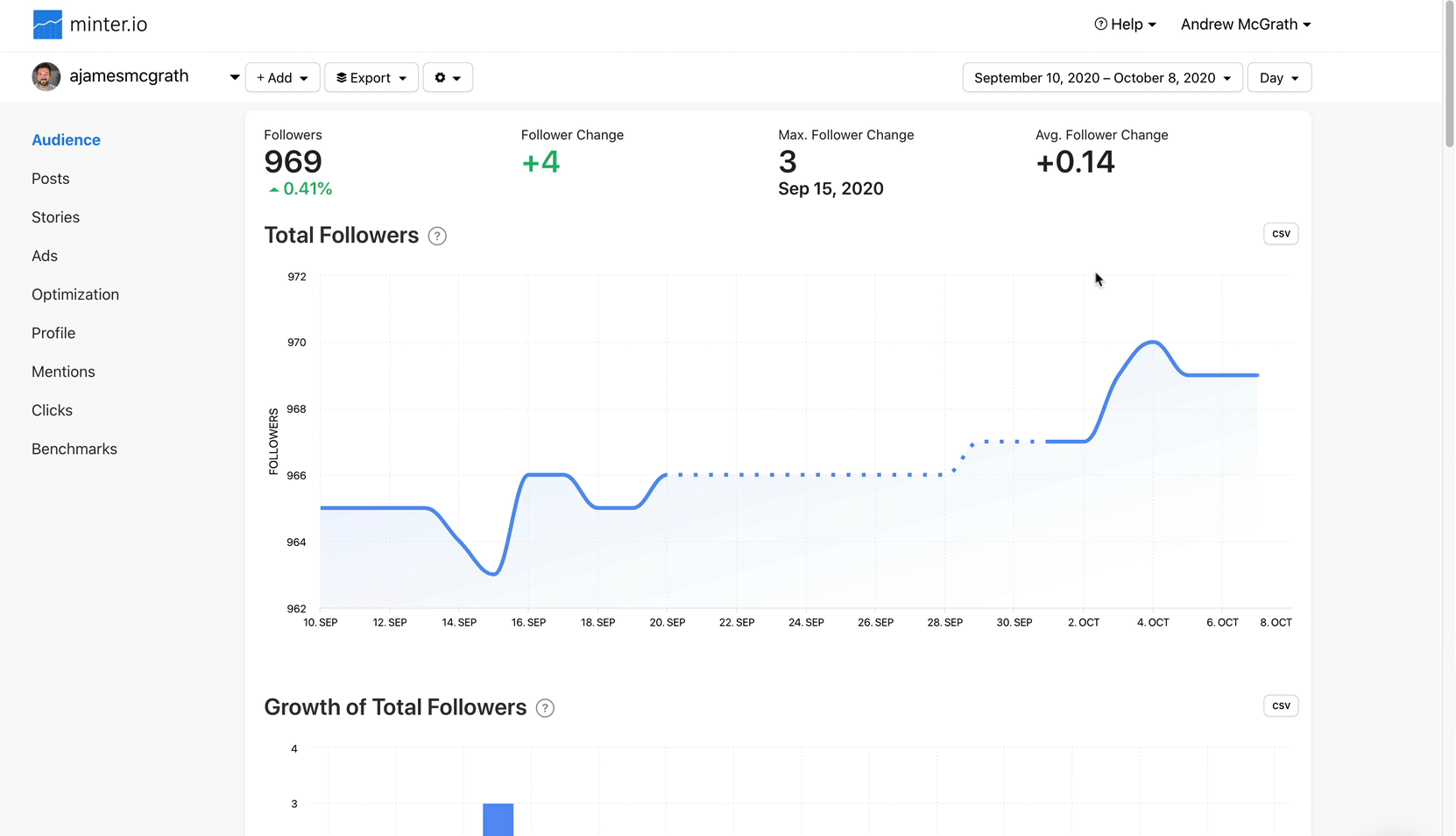Download Growth of Total Followers CSV
The image size is (1456, 836).
coord(1280,706)
